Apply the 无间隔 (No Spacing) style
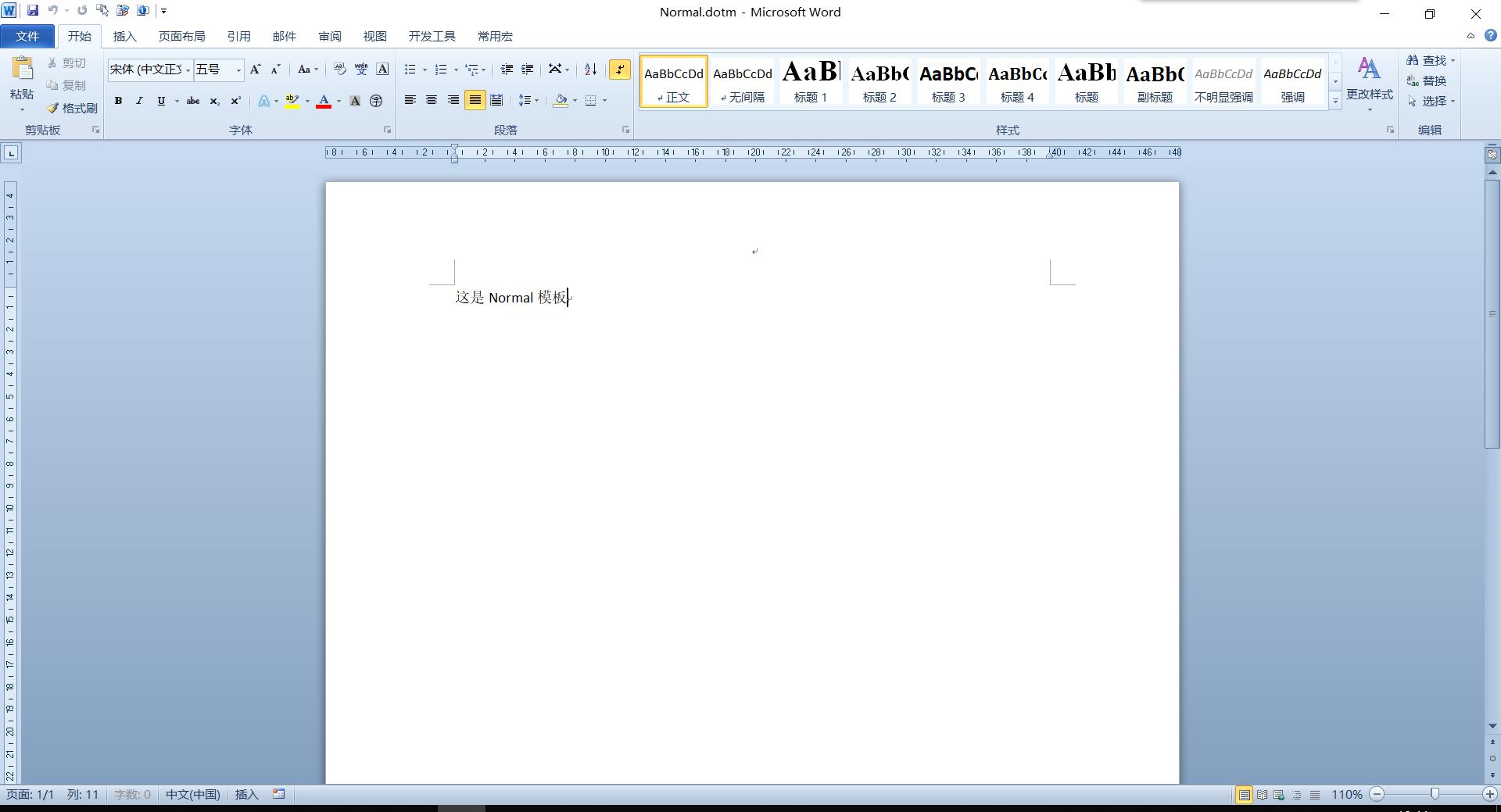1501x812 pixels. point(743,81)
